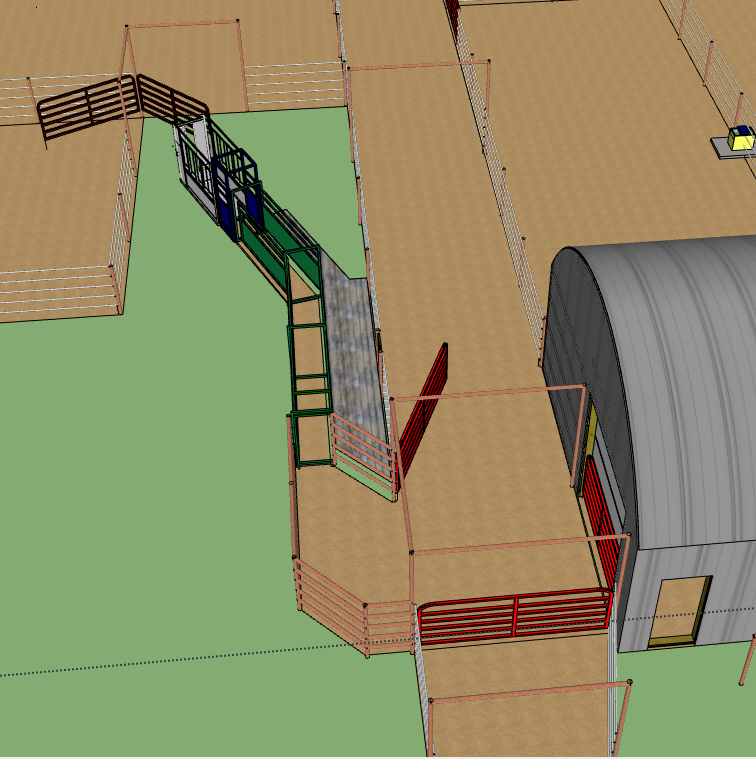756x759 pixels.
Task: Select the door opening on the building front
Action: click(x=680, y=611)
